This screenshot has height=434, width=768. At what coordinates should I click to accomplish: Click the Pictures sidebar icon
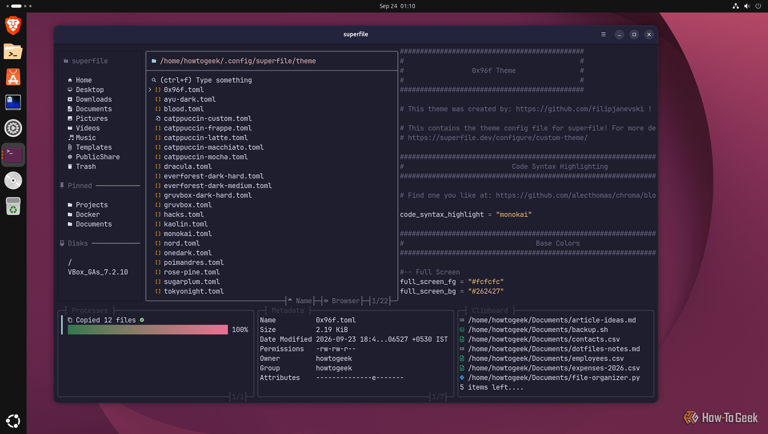point(70,119)
